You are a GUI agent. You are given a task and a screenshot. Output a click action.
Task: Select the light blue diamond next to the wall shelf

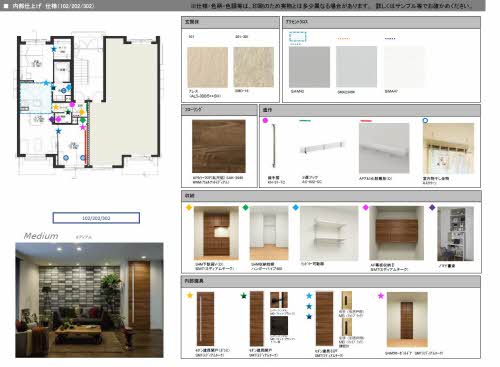296,208
